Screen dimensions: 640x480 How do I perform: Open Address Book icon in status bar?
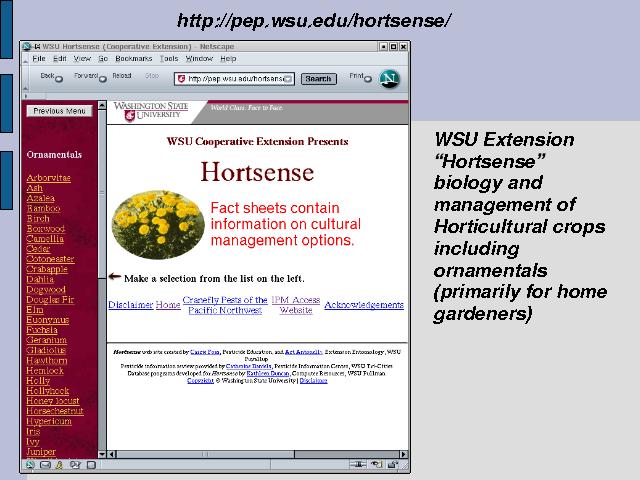pos(90,464)
